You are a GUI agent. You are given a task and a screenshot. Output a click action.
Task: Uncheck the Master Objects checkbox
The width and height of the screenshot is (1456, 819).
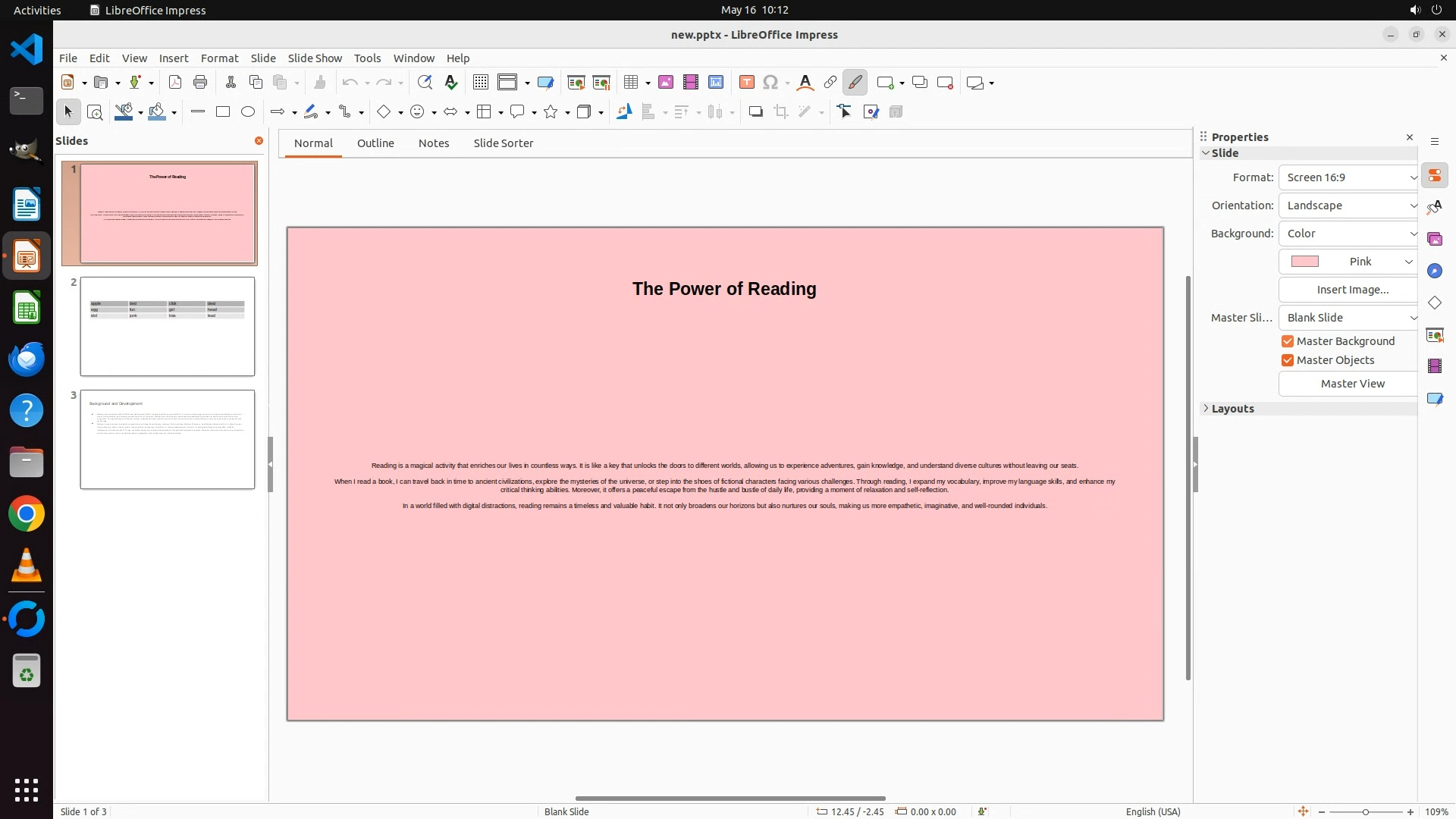(1288, 360)
